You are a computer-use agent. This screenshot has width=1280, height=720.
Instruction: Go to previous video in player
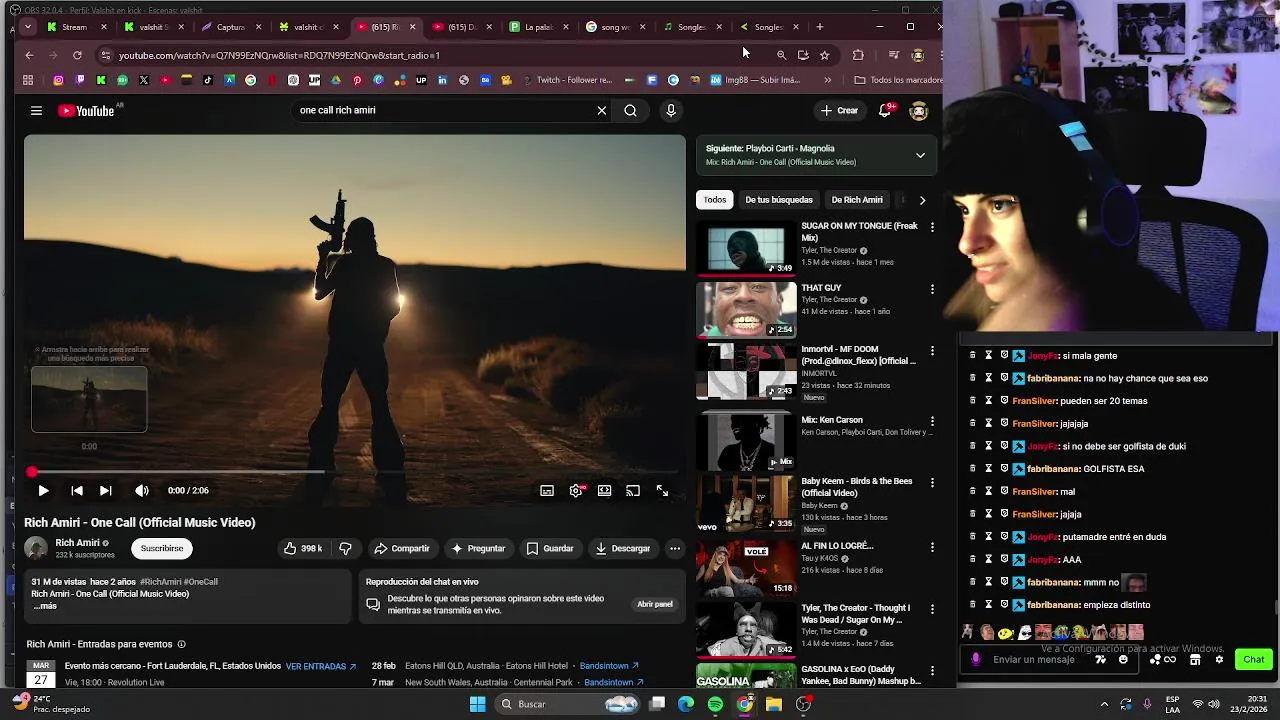point(77,491)
